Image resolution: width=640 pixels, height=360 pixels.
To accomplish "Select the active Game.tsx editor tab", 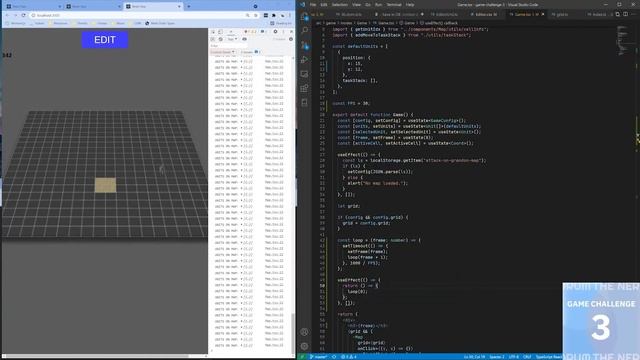I will 527,14.
